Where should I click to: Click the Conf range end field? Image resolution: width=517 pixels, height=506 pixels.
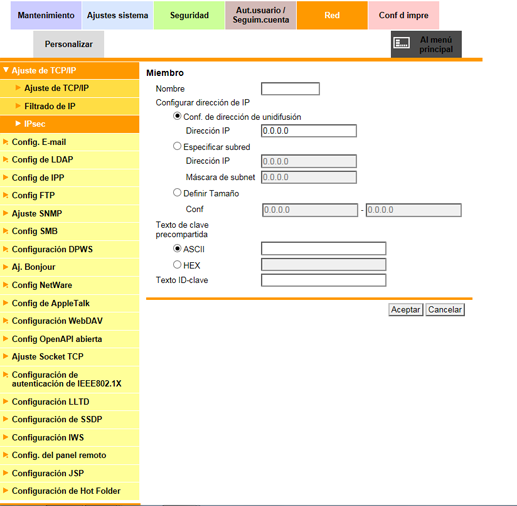tap(414, 210)
